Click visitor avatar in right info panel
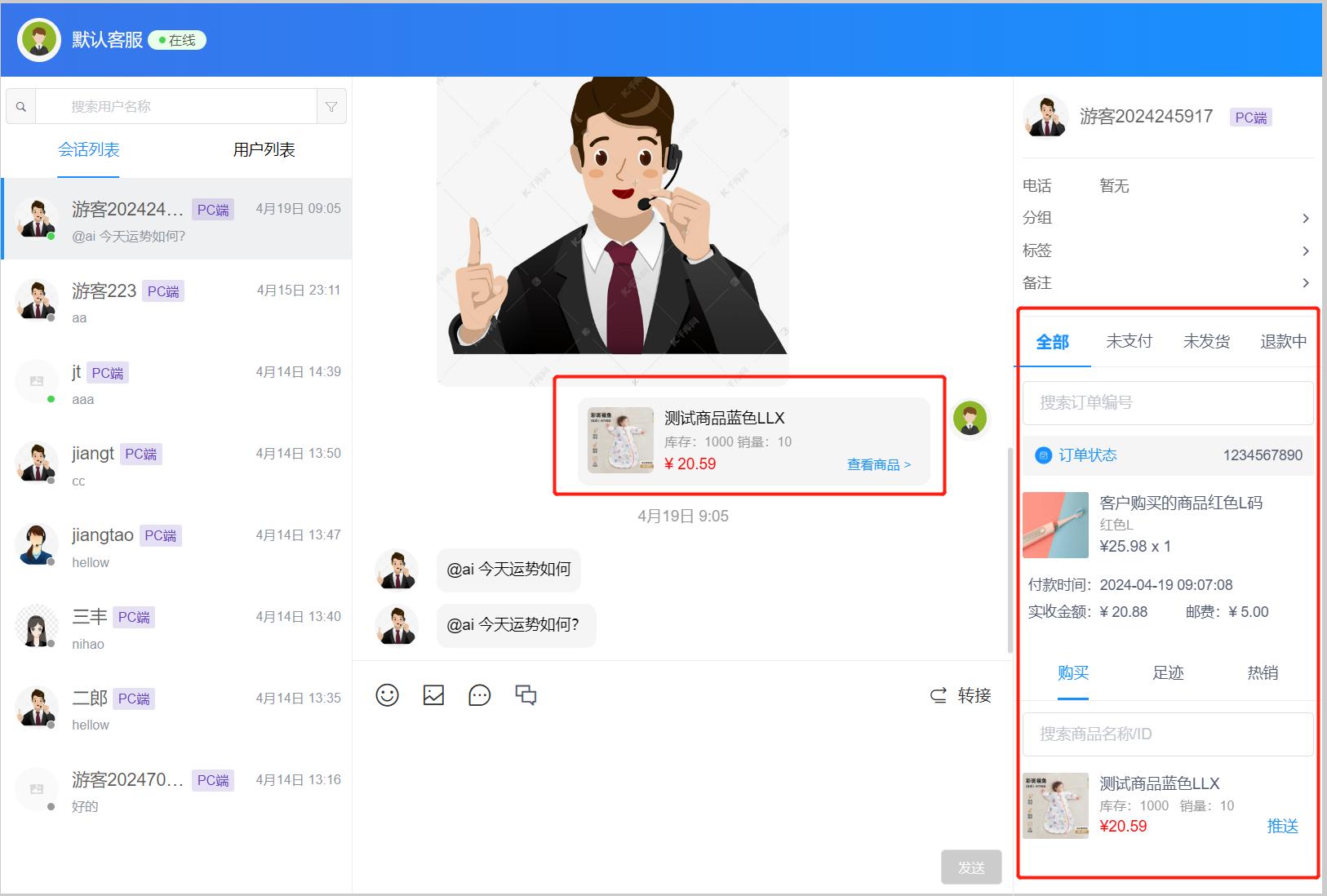 point(1045,117)
